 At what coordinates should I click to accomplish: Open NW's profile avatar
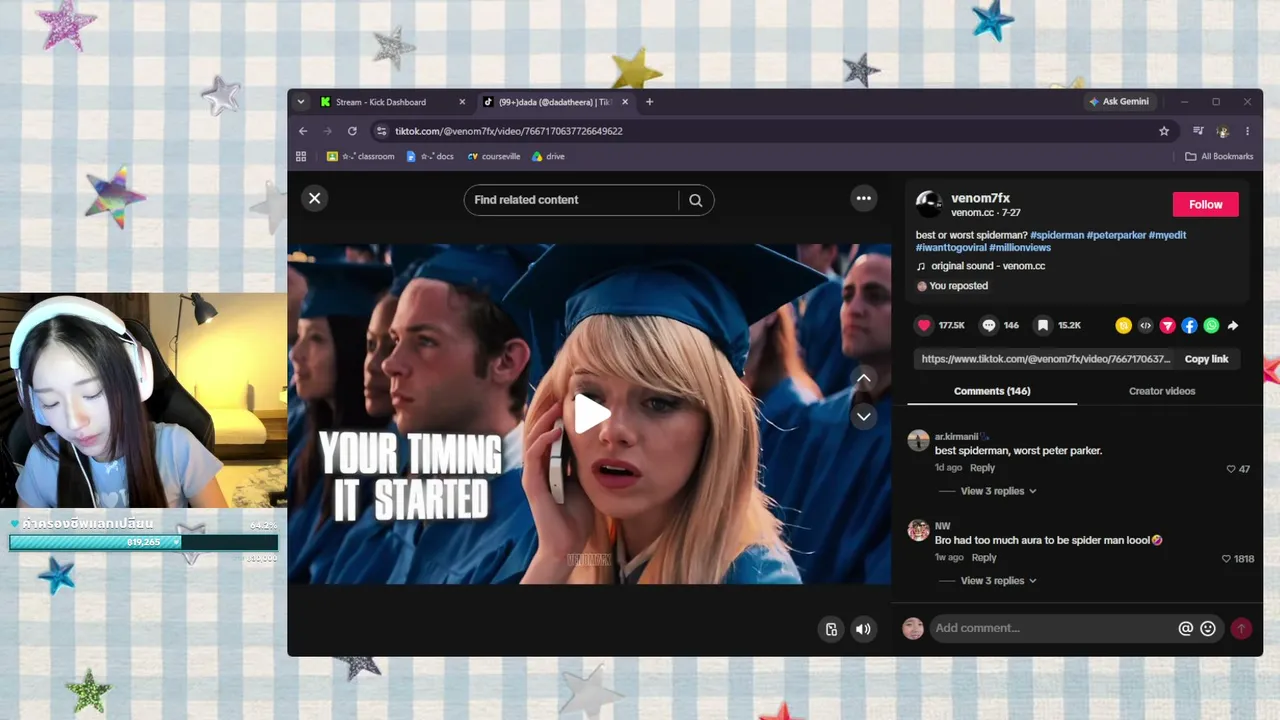(918, 530)
